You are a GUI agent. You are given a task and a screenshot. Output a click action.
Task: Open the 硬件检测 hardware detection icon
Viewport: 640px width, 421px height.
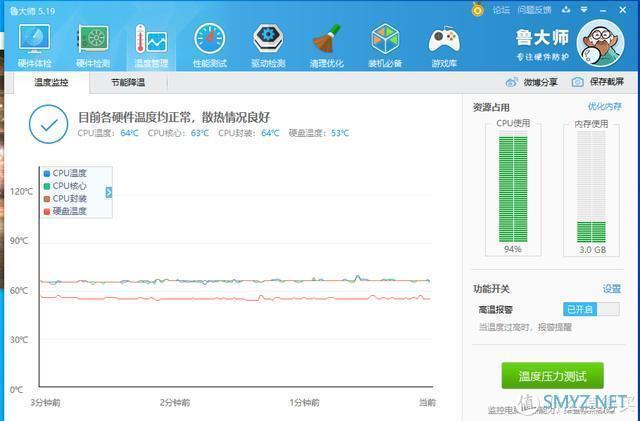(93, 45)
